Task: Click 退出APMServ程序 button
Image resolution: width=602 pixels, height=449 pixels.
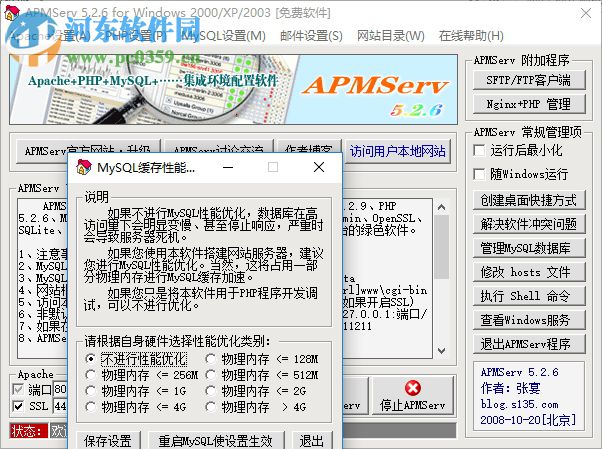Action: 529,344
